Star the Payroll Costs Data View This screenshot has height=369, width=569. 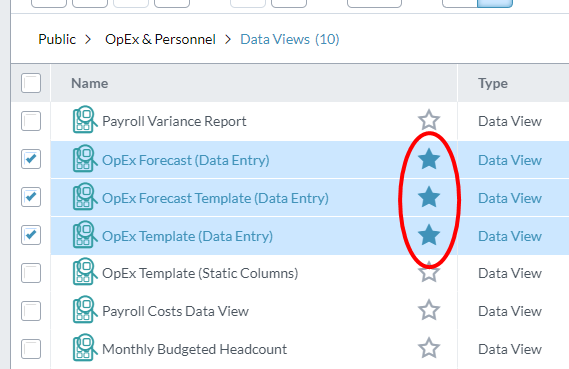pos(429,310)
